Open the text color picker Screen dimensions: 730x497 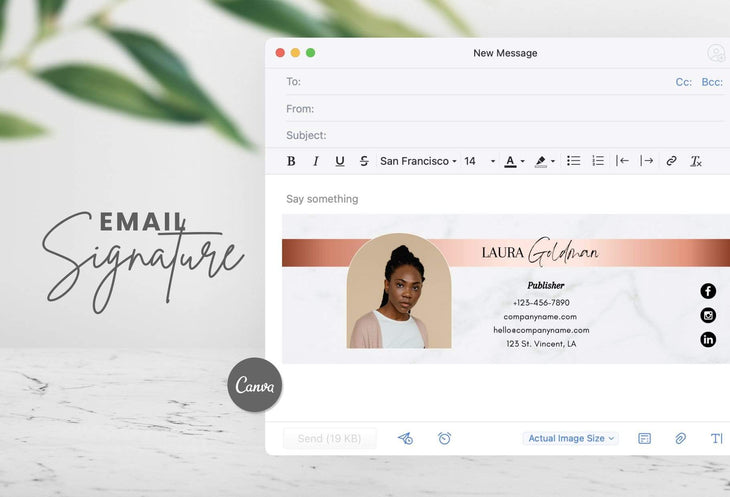[x=514, y=161]
